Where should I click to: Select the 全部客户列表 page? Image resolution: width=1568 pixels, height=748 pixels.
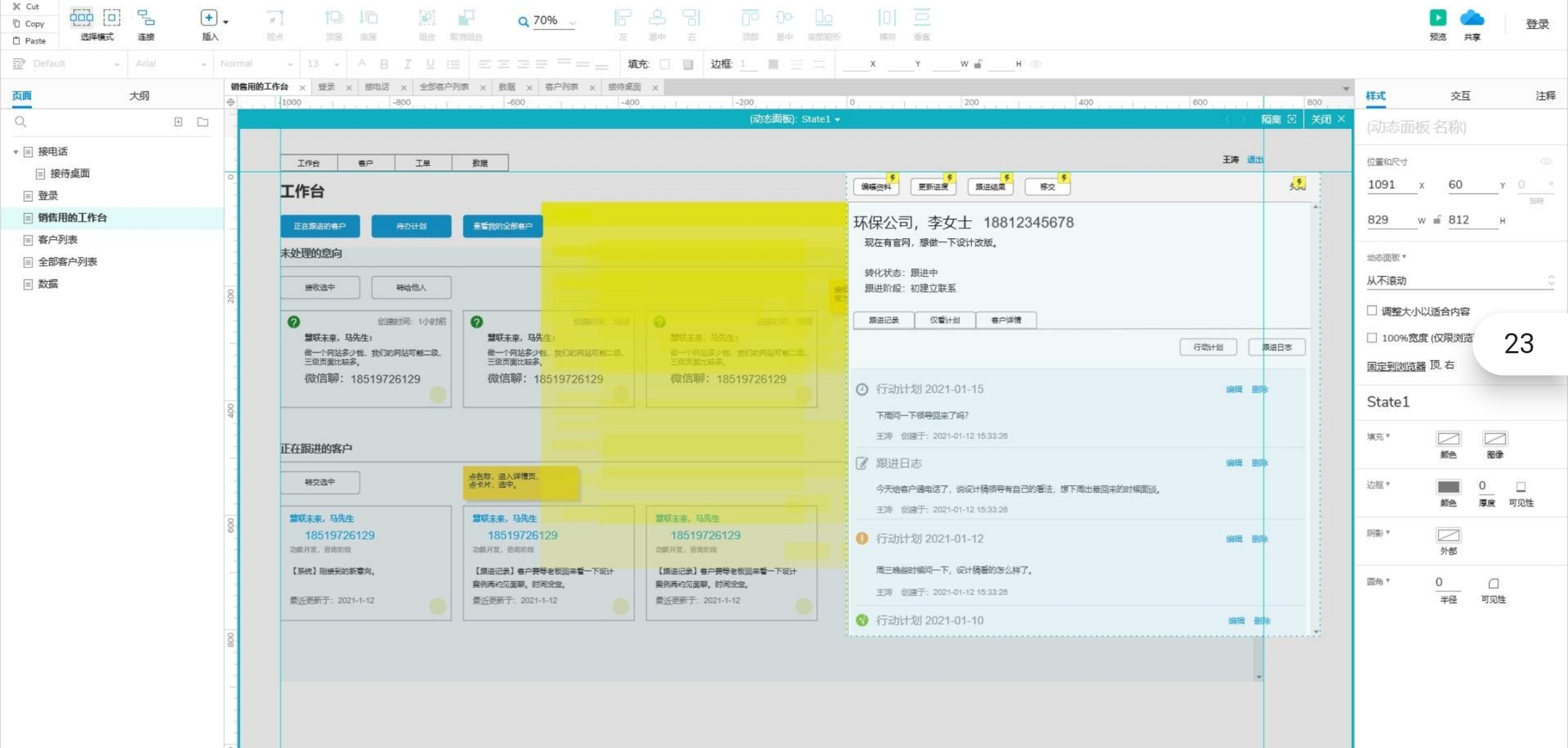68,262
